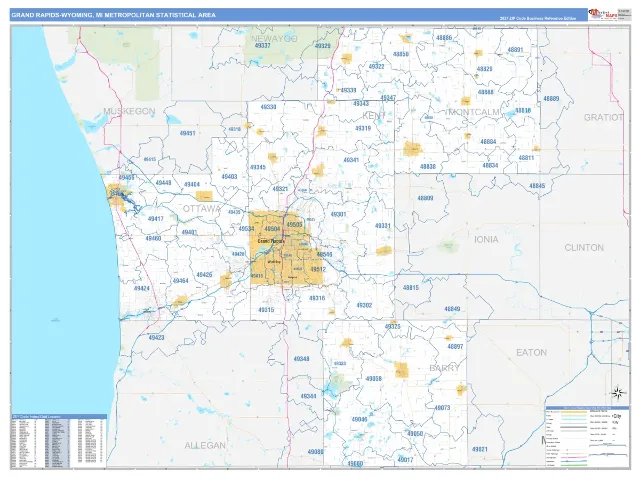
Task: Select ZIP code label 49330
Action: (x=268, y=107)
